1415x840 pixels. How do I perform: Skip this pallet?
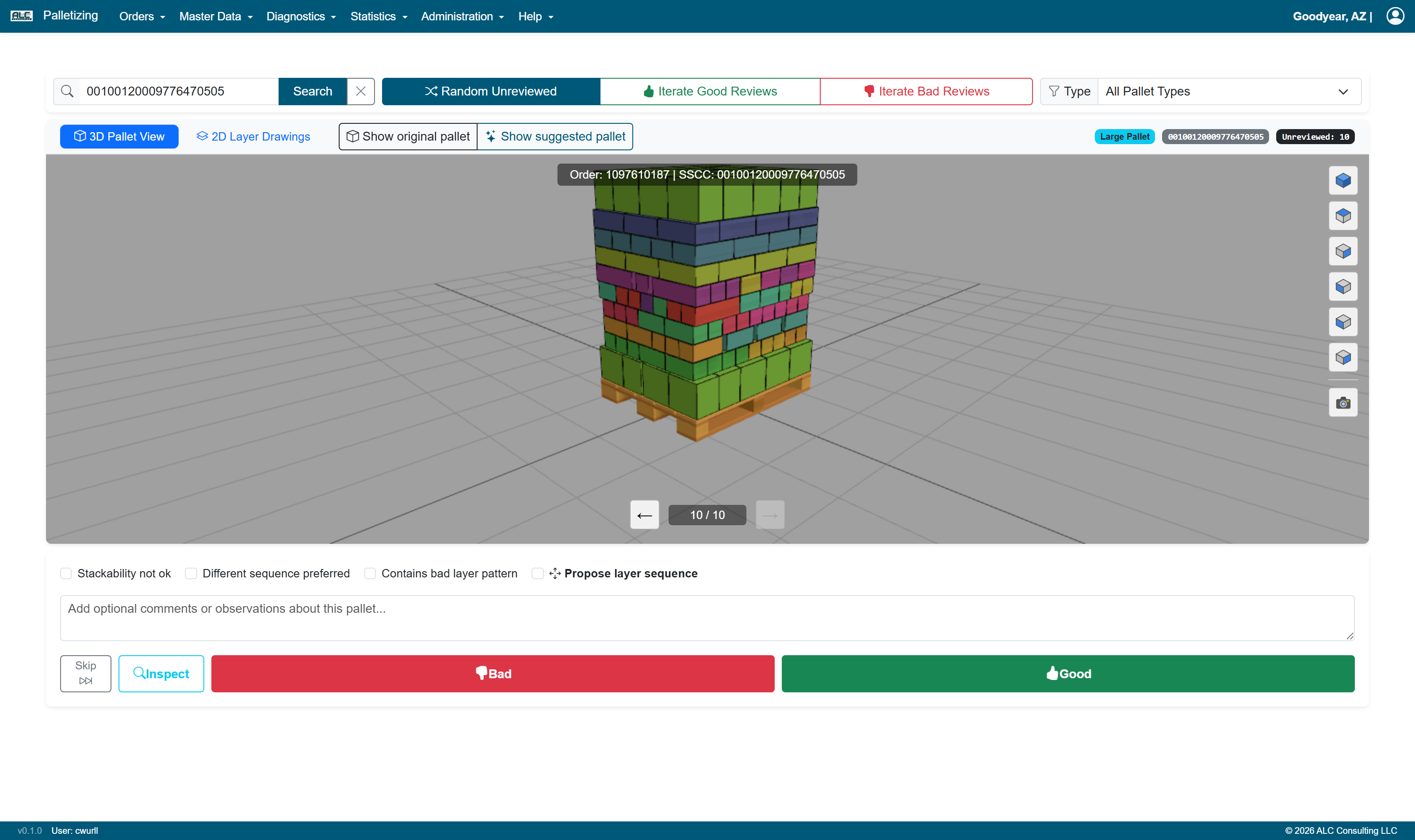[85, 674]
